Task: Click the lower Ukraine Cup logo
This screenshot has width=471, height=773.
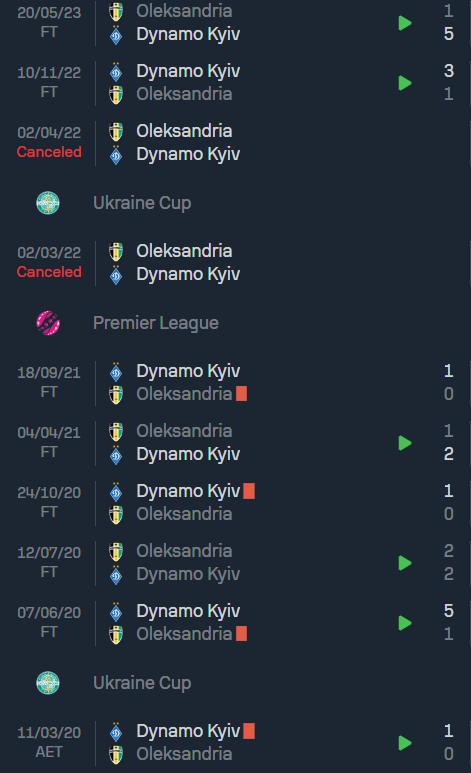Action: (48, 683)
